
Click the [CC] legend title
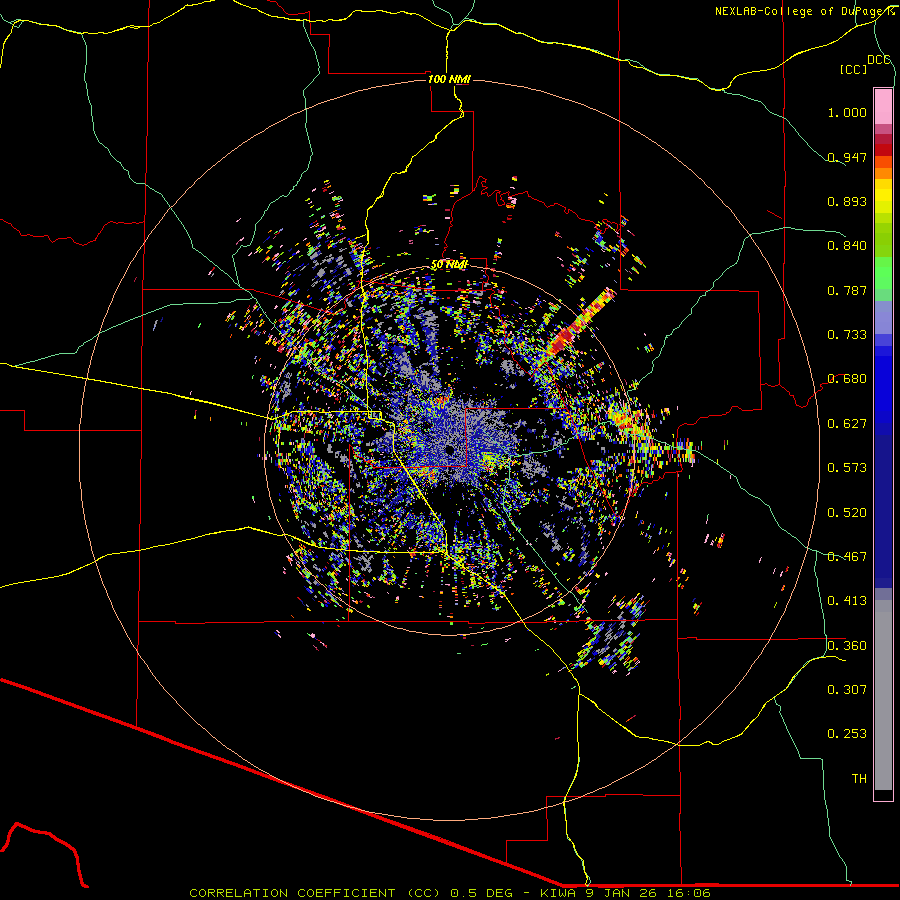(853, 69)
